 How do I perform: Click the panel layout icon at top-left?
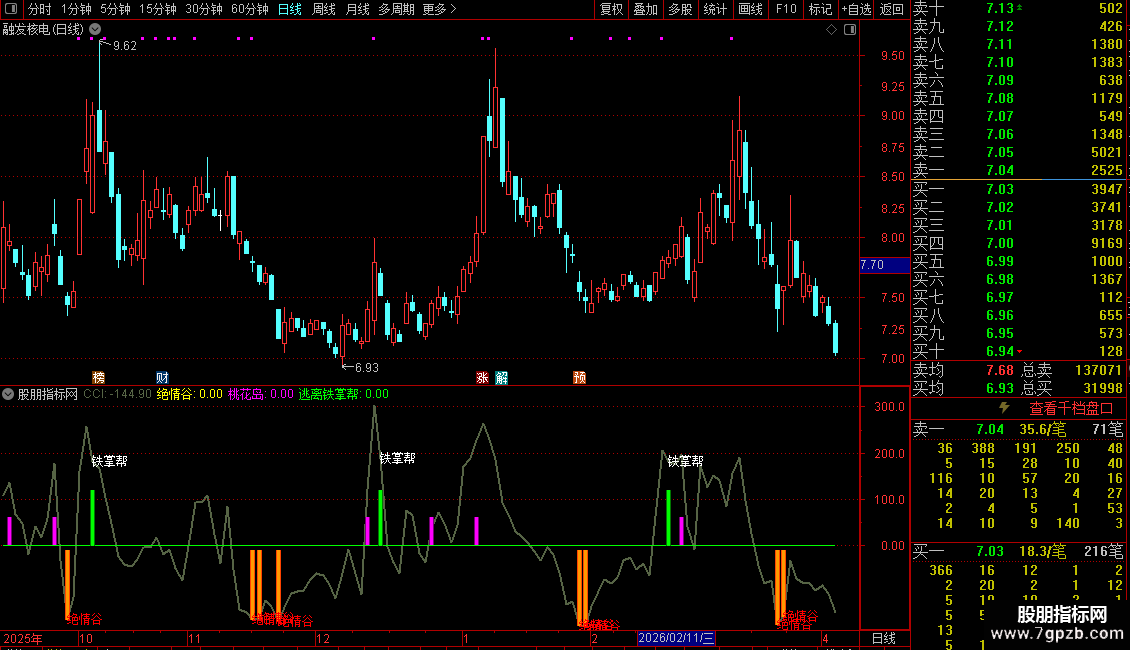click(11, 9)
